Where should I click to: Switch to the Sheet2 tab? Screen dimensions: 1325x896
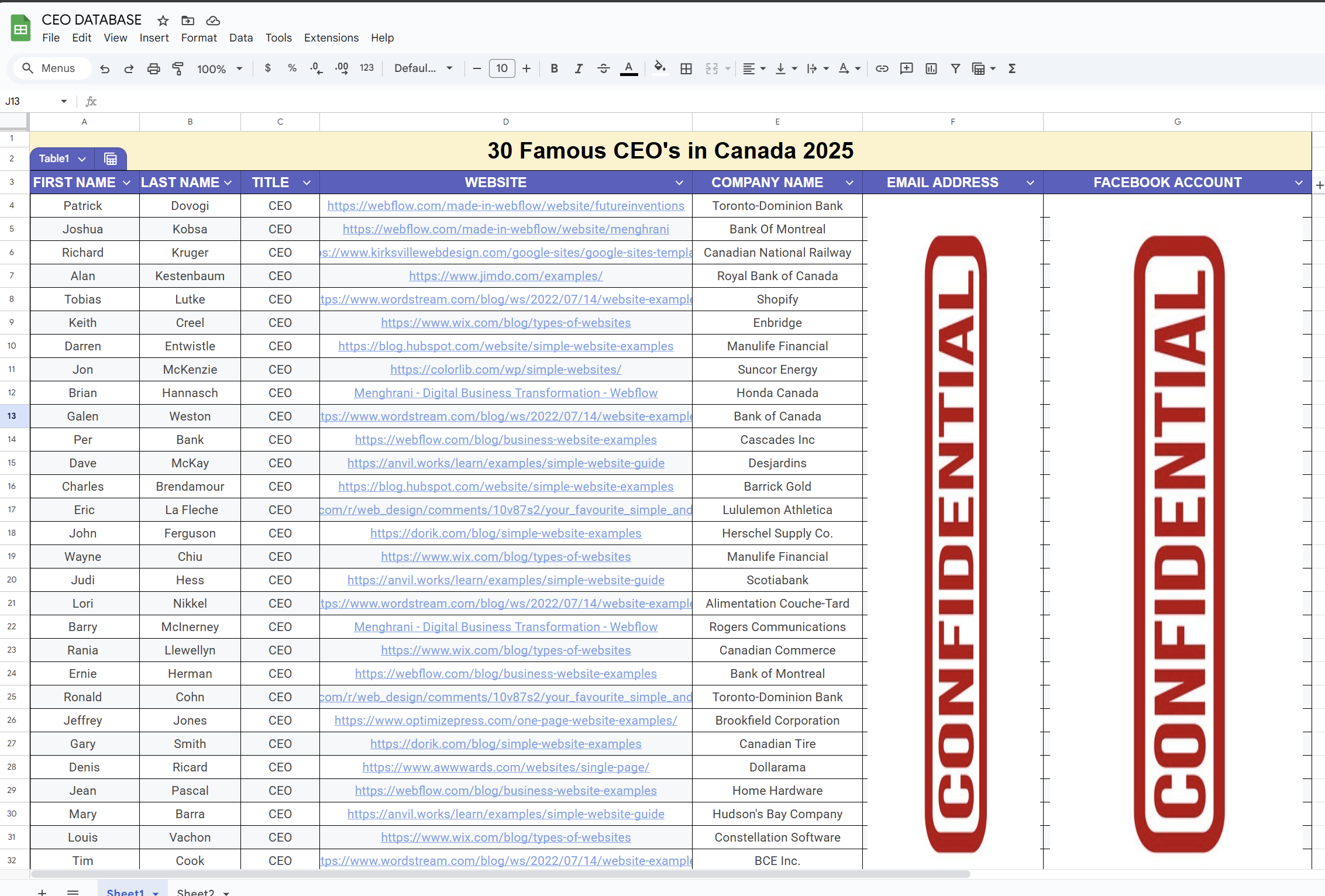[195, 892]
